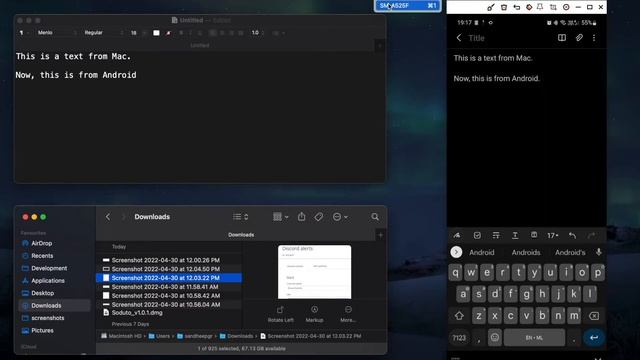Select the handwriting pen tool in notes toolbar
Image resolution: width=640 pixels, height=360 pixels.
457,235
